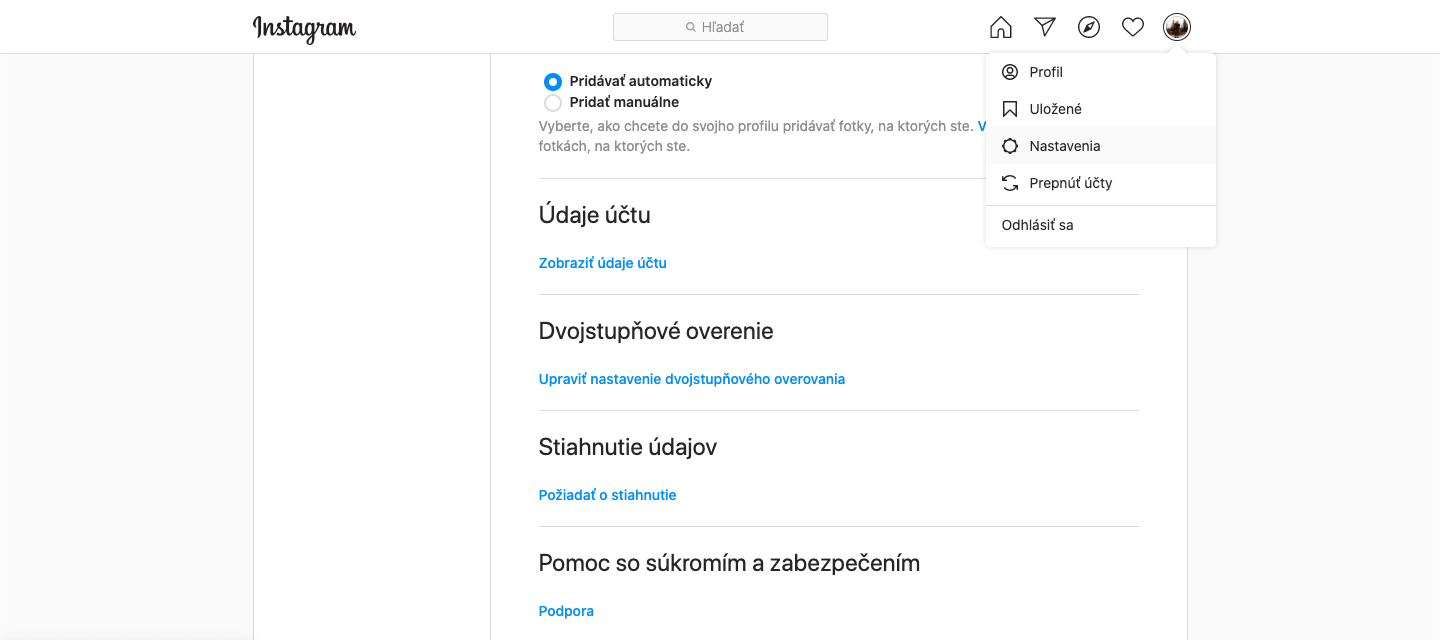
Task: Open the Podpora link
Action: (x=566, y=611)
